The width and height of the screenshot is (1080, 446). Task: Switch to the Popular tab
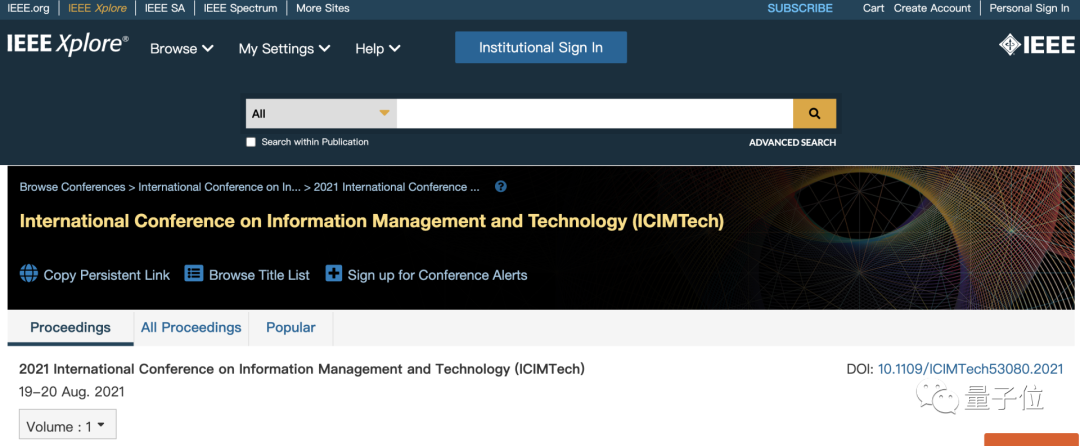tap(291, 328)
